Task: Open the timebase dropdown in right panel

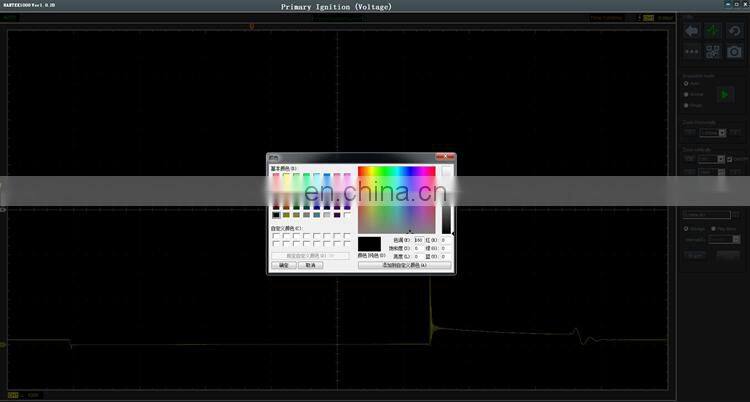Action: tap(712, 132)
